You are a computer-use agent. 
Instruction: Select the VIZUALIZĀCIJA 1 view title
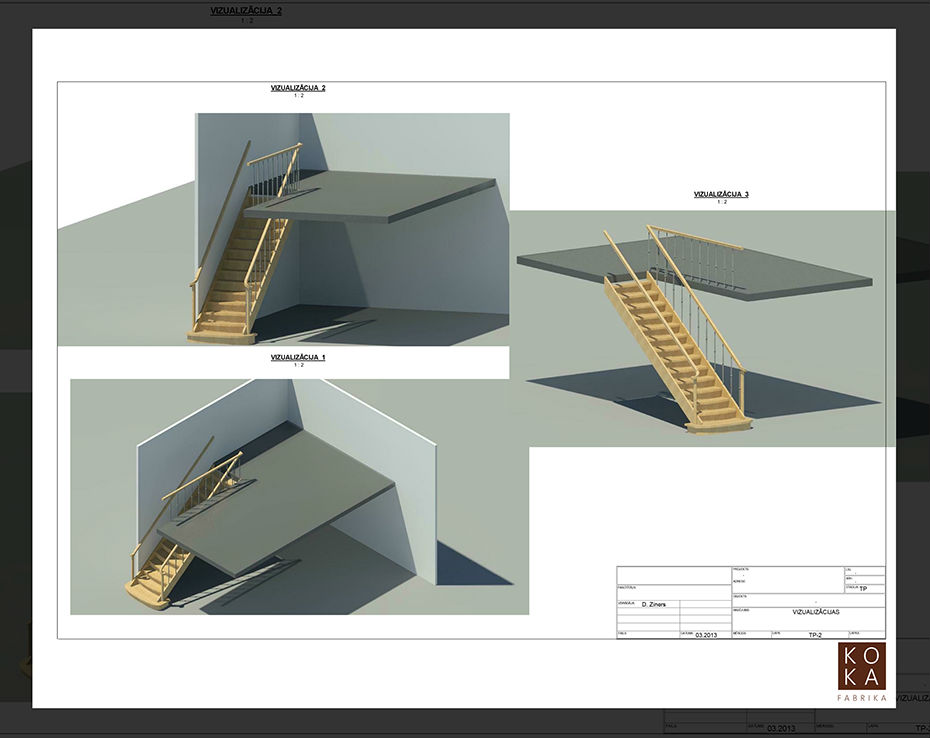[298, 357]
